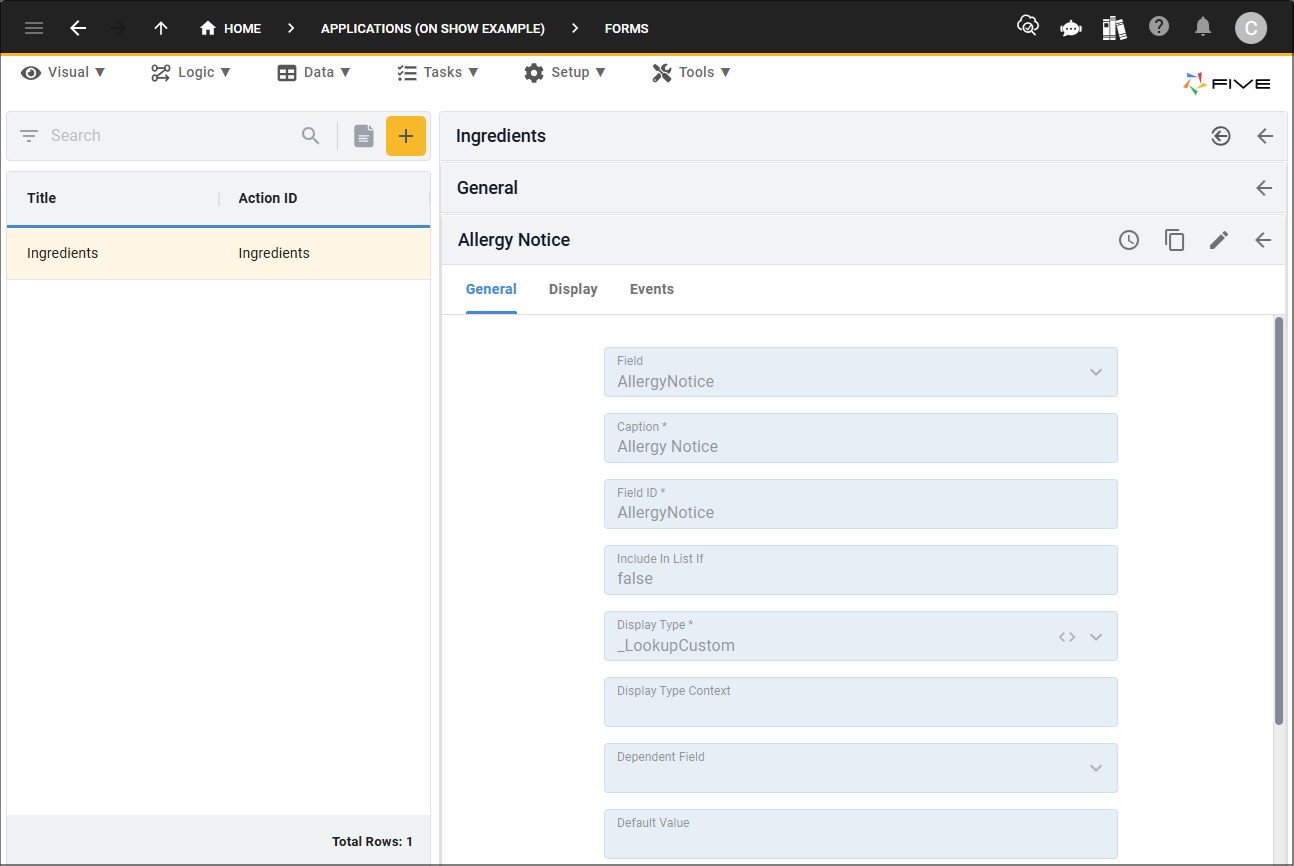
Task: Open the Logic menu
Action: 191,72
